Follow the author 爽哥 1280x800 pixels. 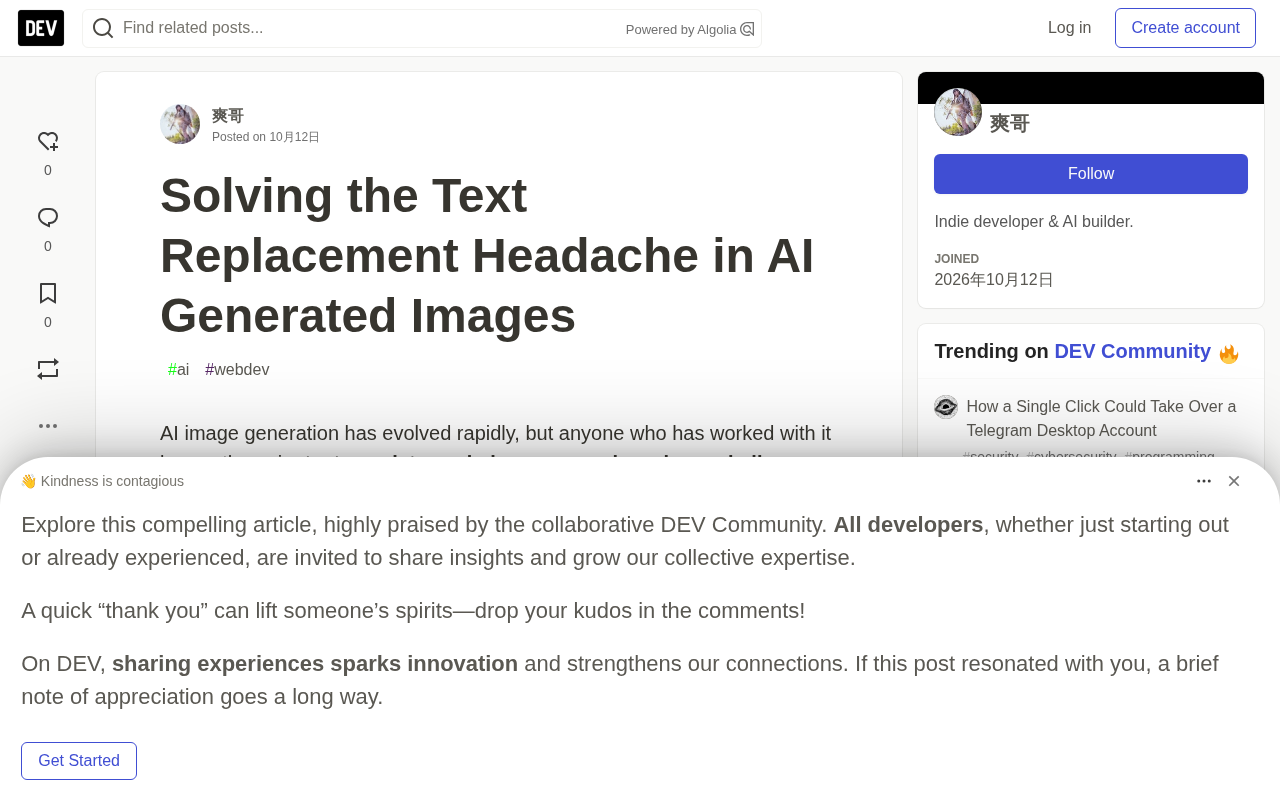tap(1091, 174)
